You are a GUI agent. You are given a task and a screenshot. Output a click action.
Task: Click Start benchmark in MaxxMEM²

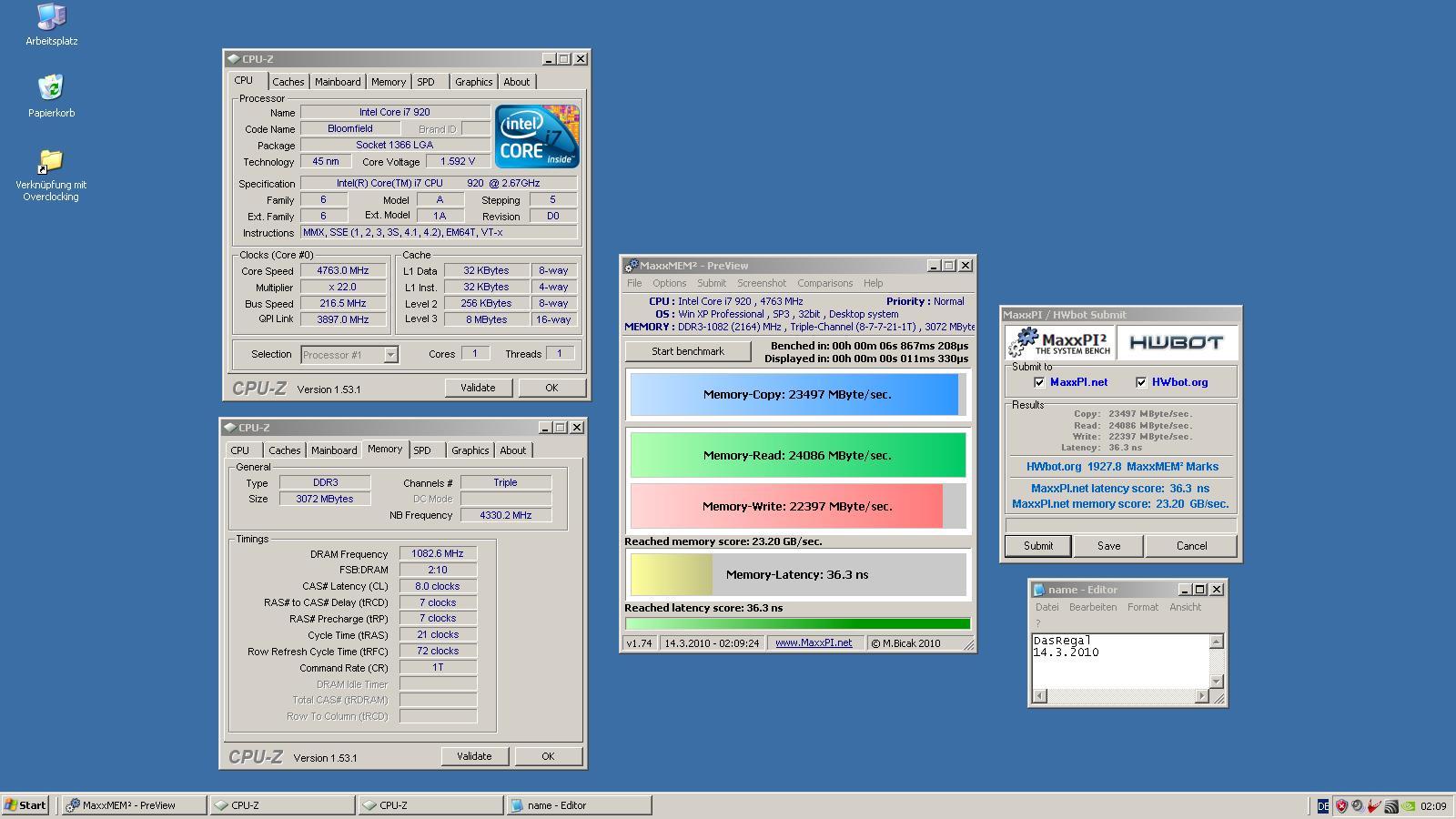[x=688, y=351]
